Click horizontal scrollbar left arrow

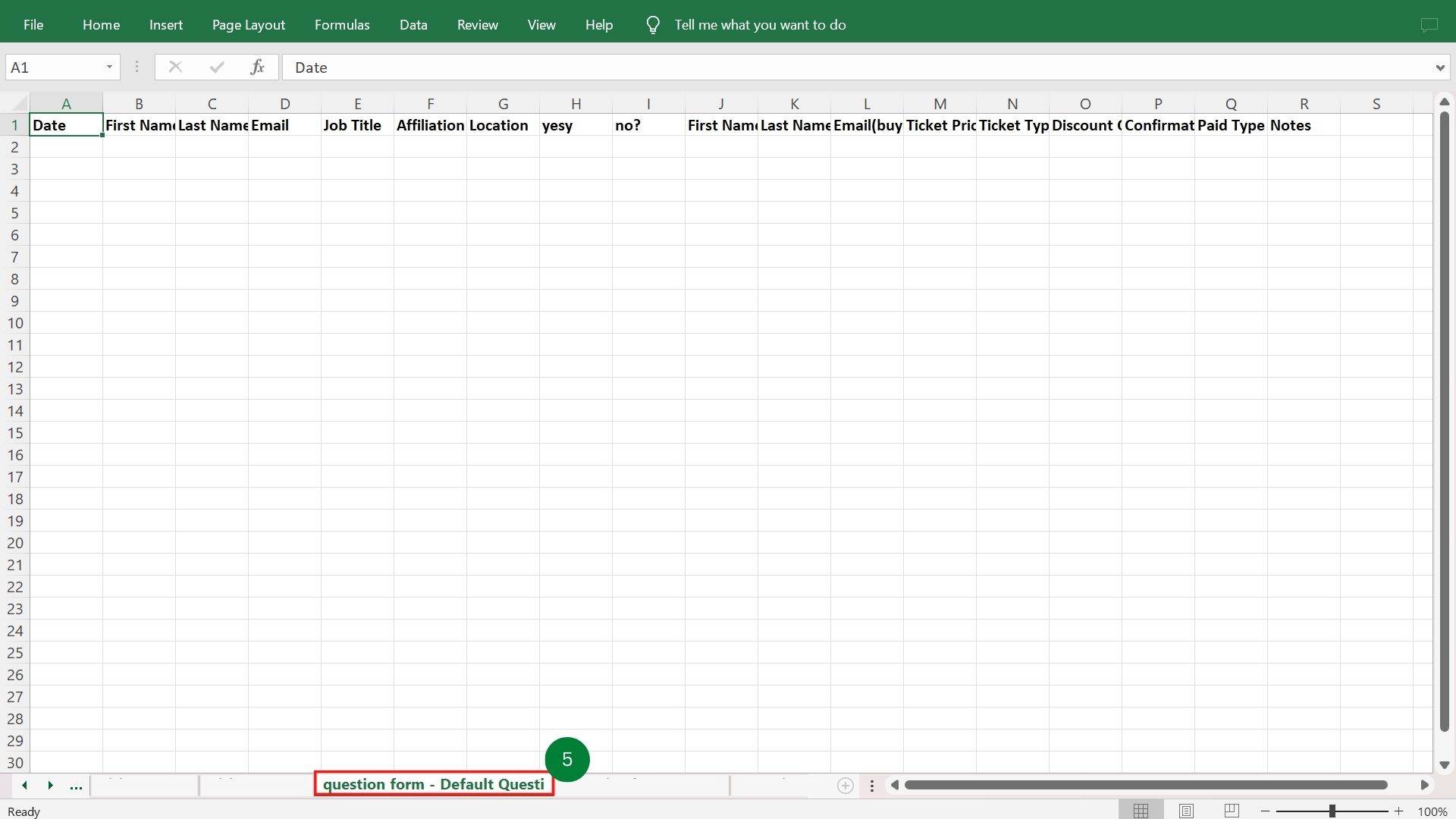(895, 785)
